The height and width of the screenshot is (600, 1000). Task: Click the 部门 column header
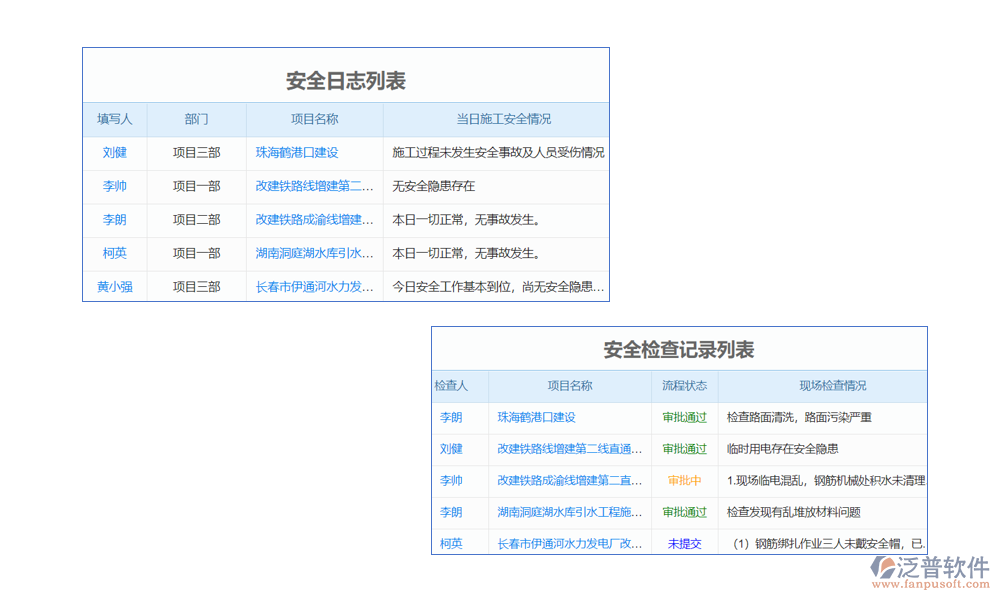point(197,119)
